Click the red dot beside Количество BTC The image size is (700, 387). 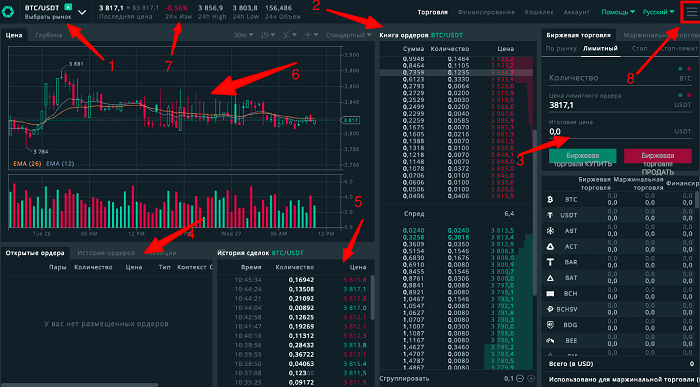689,69
